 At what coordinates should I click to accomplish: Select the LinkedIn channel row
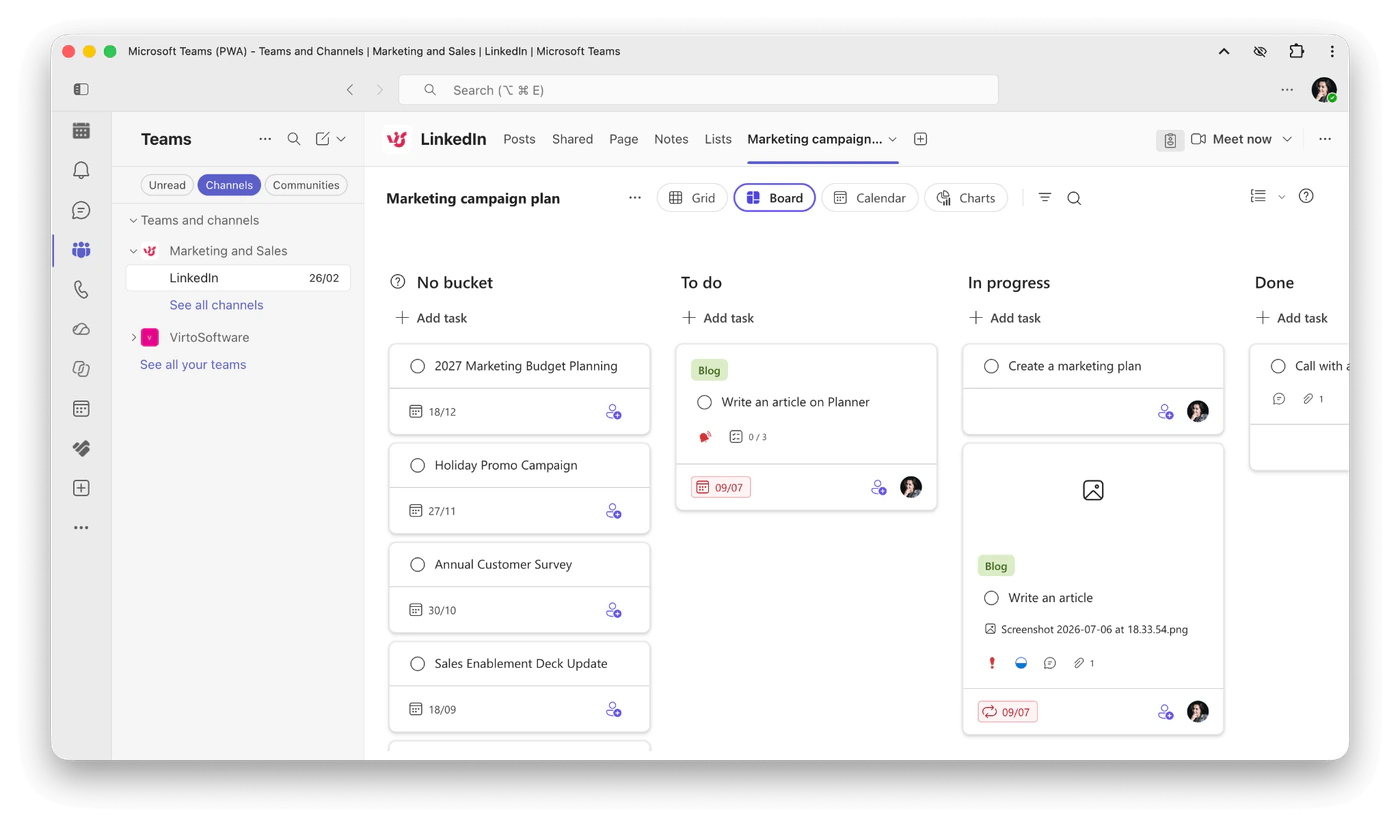[x=238, y=278]
